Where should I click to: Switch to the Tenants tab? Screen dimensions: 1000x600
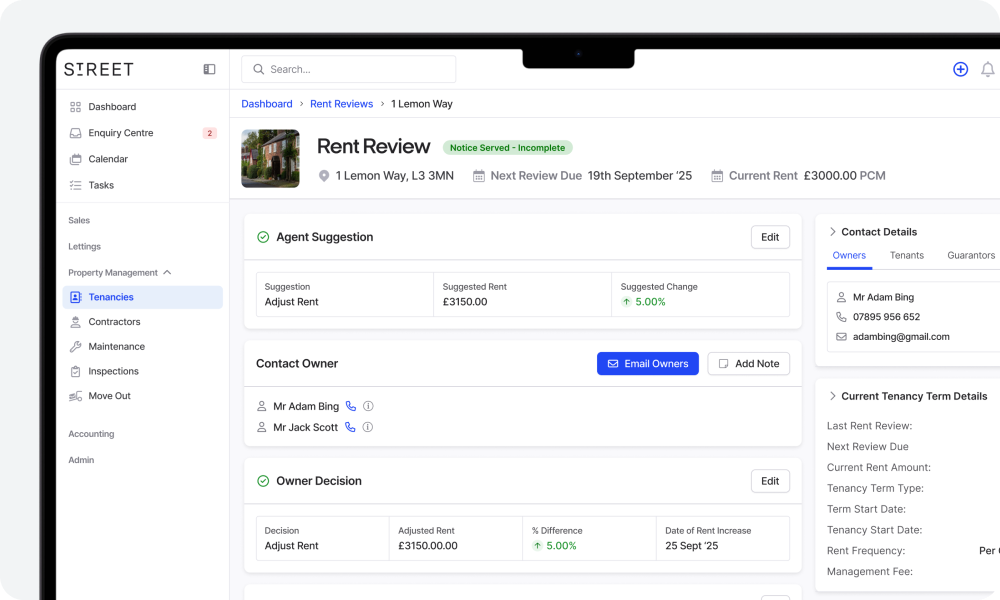tap(906, 255)
